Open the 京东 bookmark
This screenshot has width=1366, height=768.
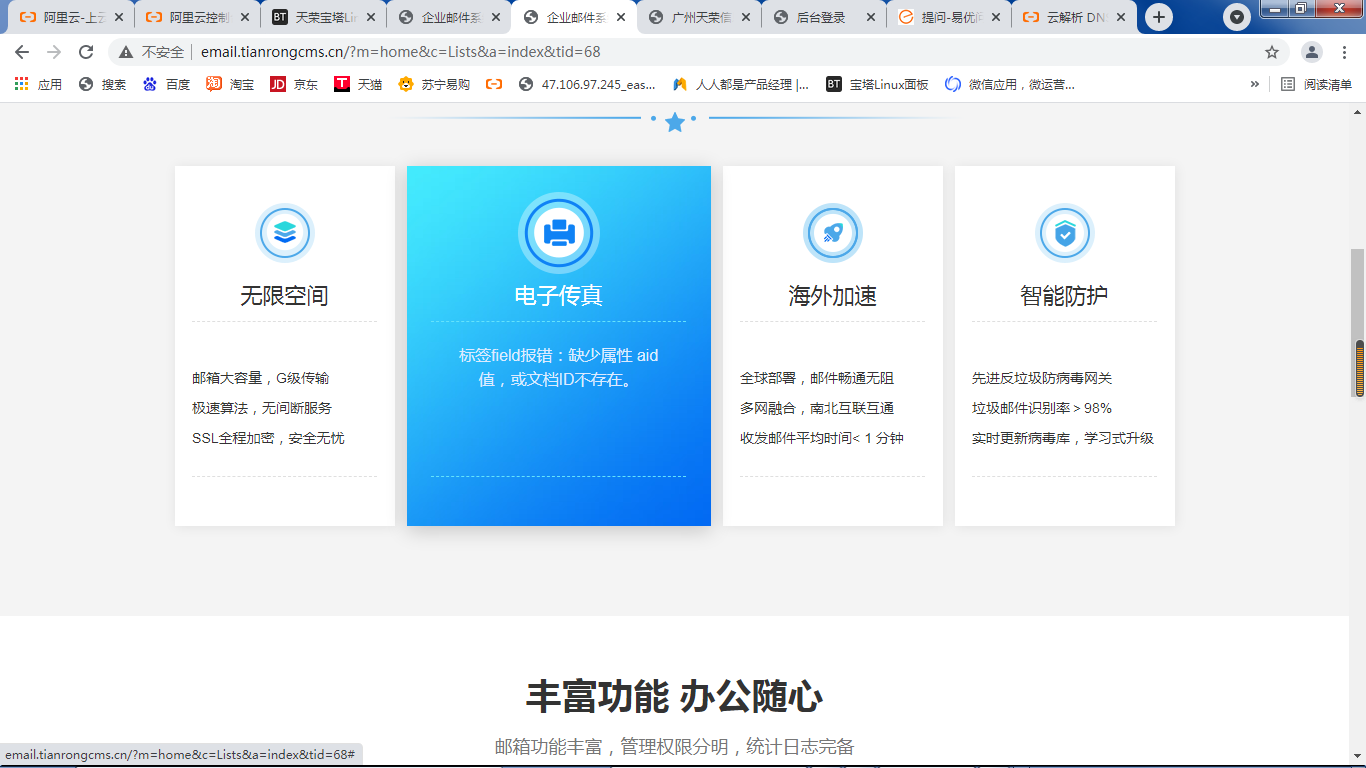tap(294, 85)
